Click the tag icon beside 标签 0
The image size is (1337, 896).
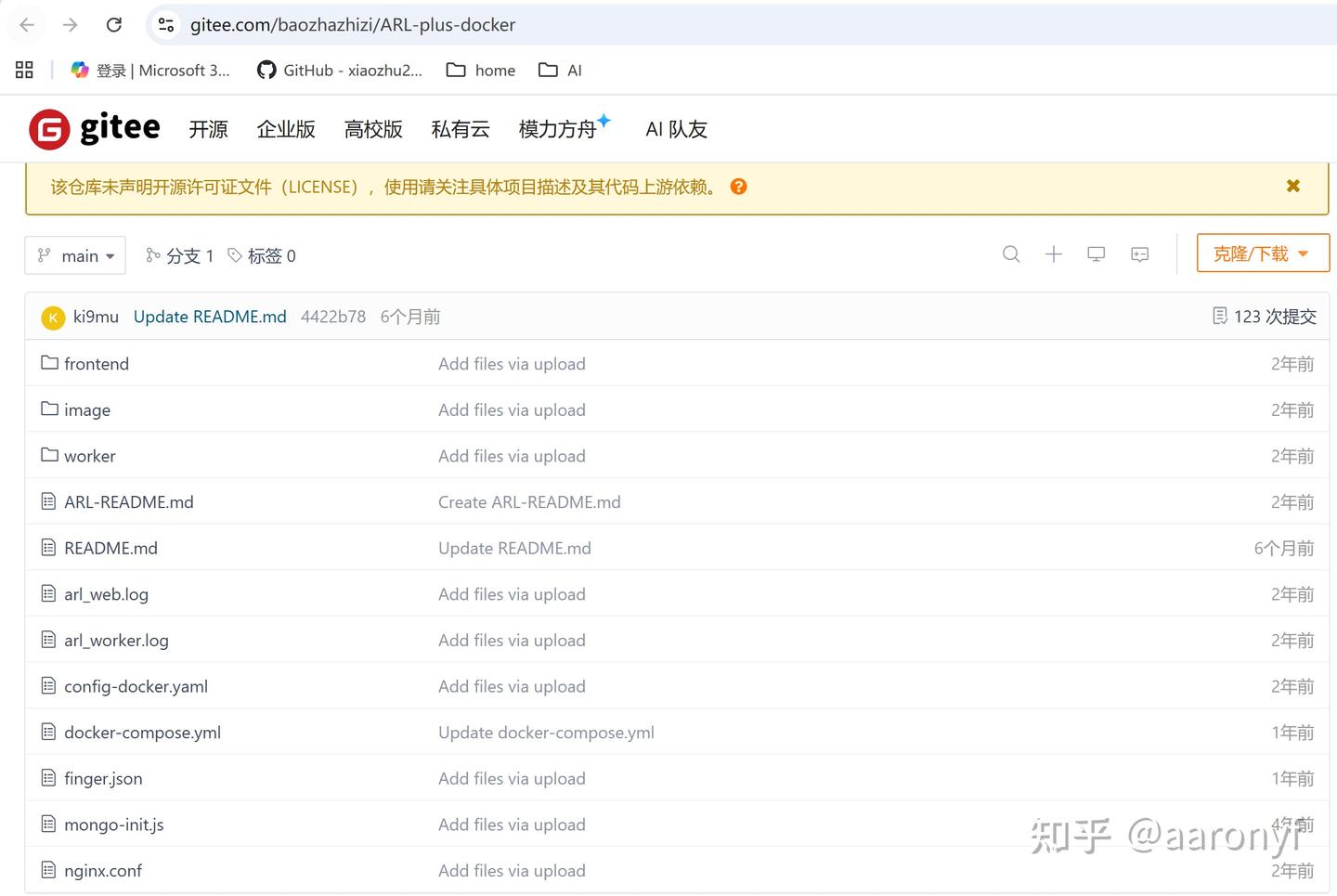(x=236, y=255)
